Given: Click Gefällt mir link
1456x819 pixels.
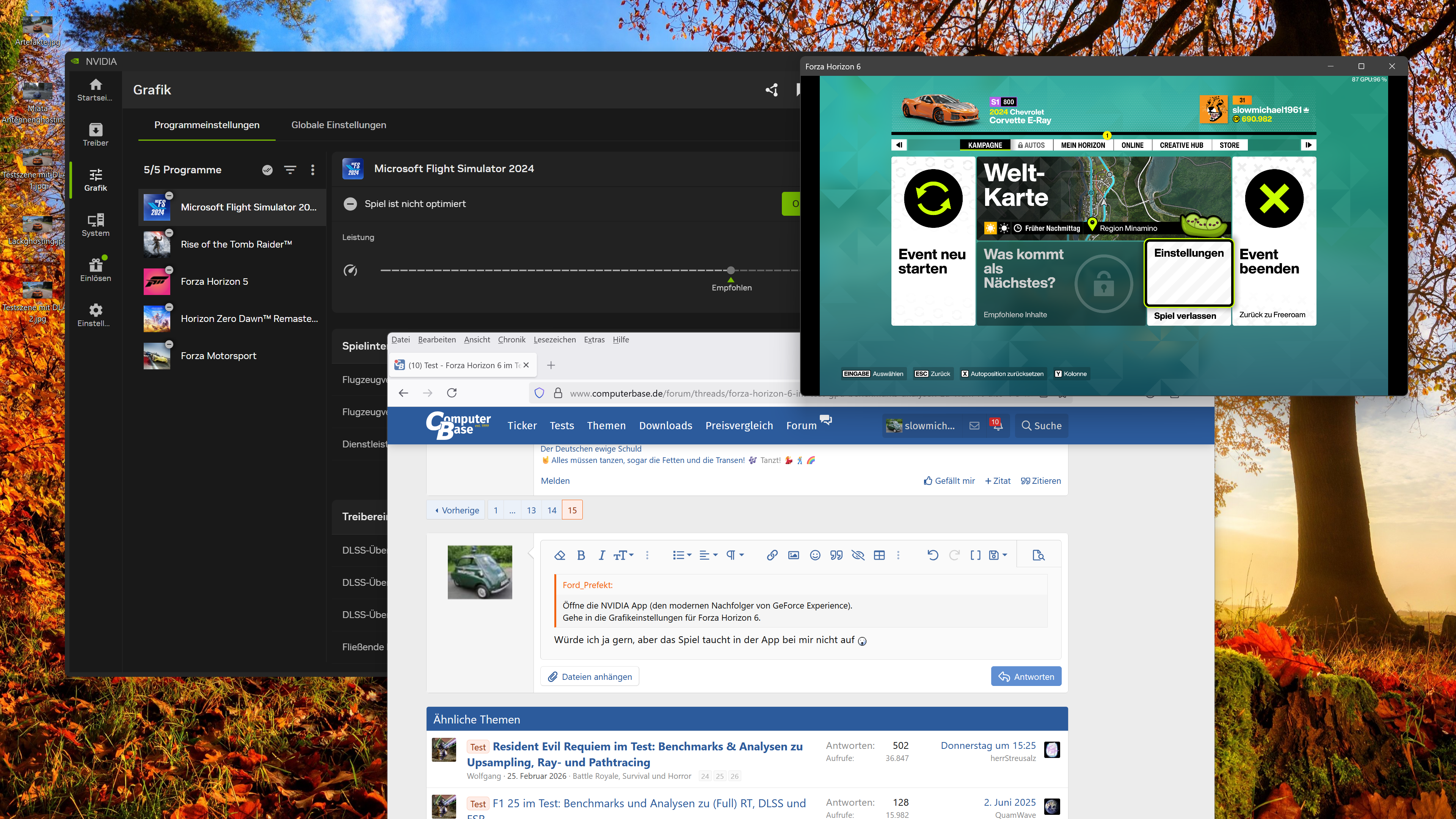Looking at the screenshot, I should (949, 480).
